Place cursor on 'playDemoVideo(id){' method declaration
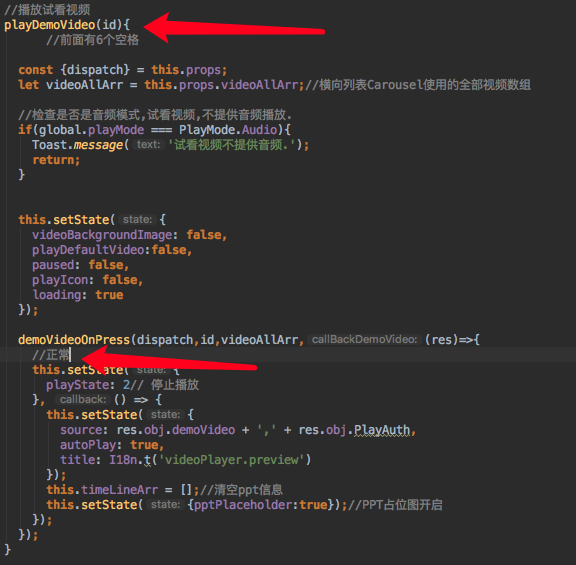Image resolution: width=576 pixels, height=565 pixels. click(x=67, y=25)
